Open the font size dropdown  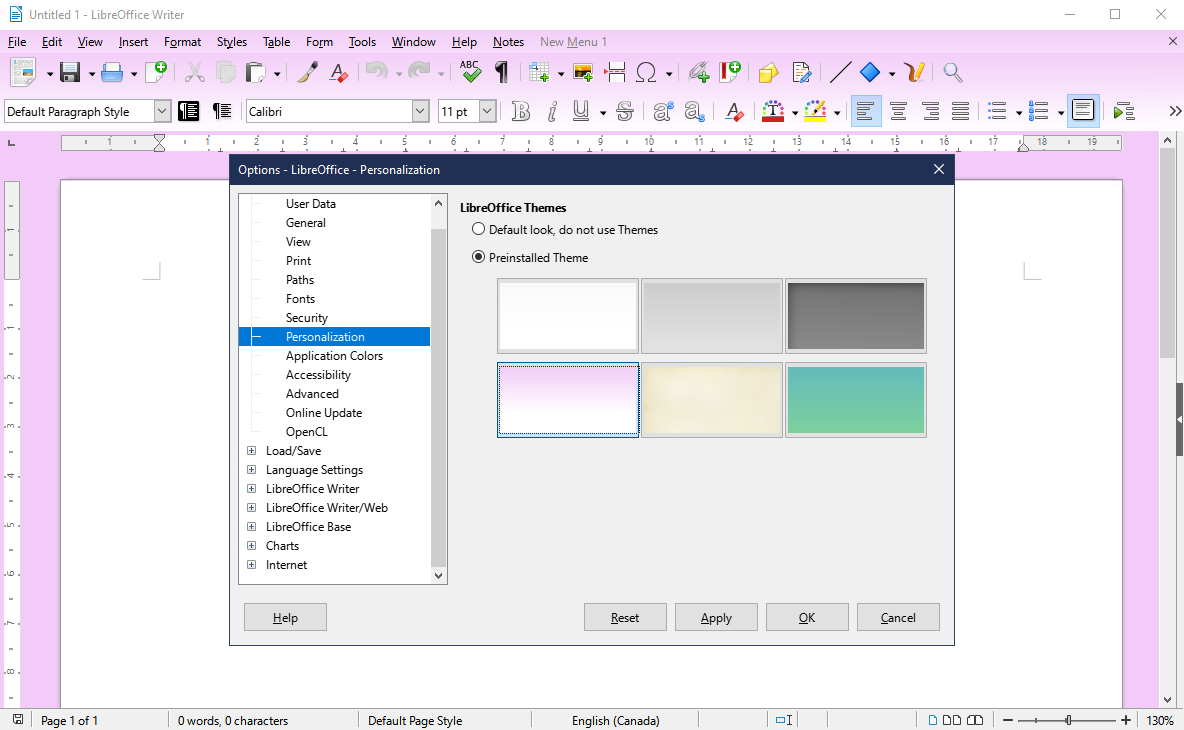(x=489, y=111)
